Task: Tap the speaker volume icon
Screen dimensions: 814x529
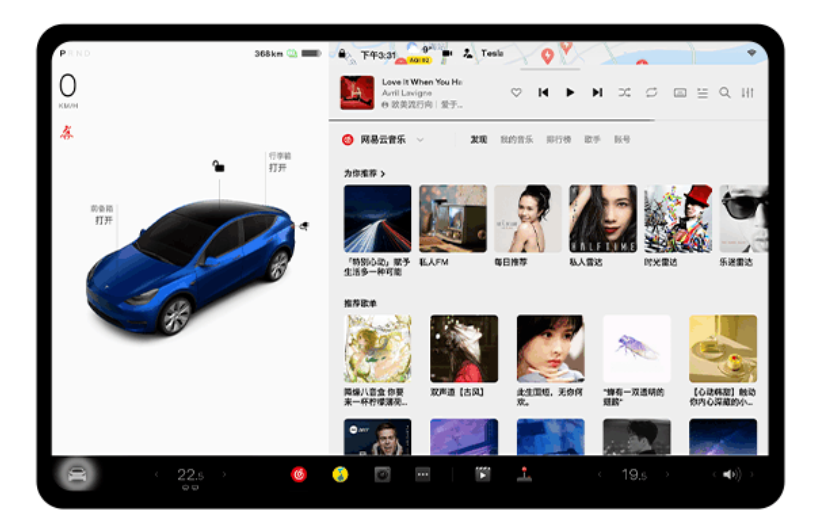Action: 731,474
